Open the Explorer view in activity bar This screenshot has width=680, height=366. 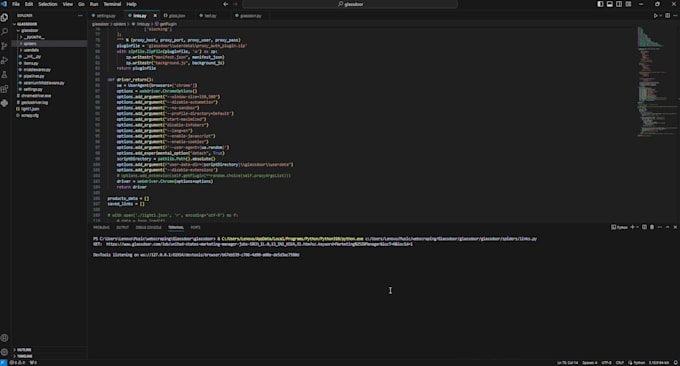pyautogui.click(x=5, y=18)
